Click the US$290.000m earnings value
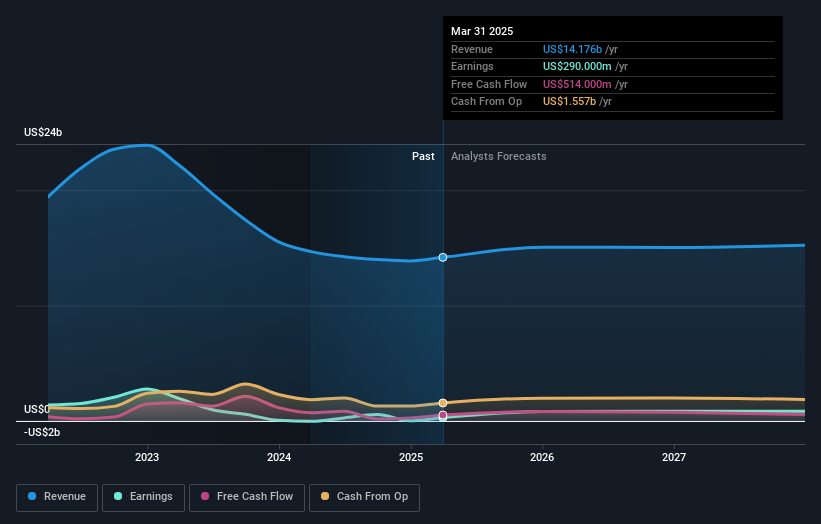 [x=577, y=66]
